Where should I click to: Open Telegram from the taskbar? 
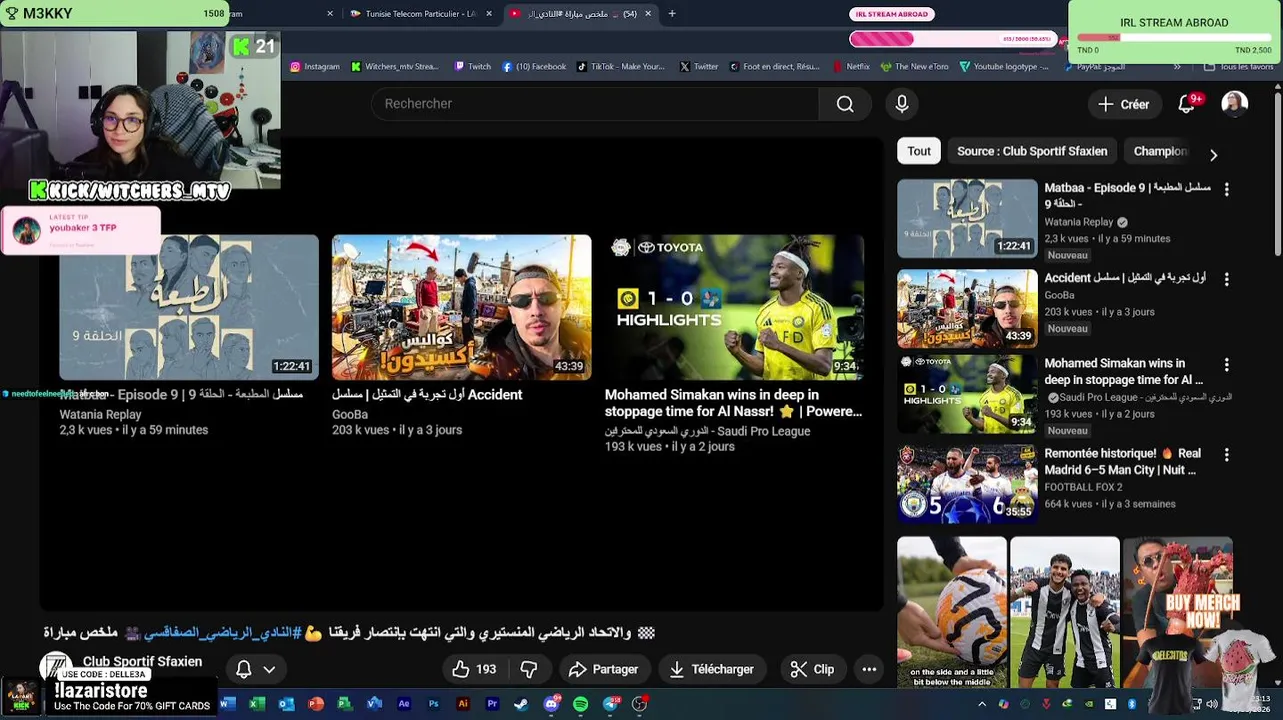click(611, 704)
